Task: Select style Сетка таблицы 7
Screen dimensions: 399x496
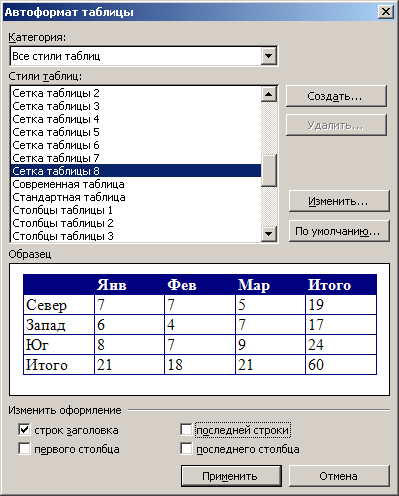Action: (136, 158)
